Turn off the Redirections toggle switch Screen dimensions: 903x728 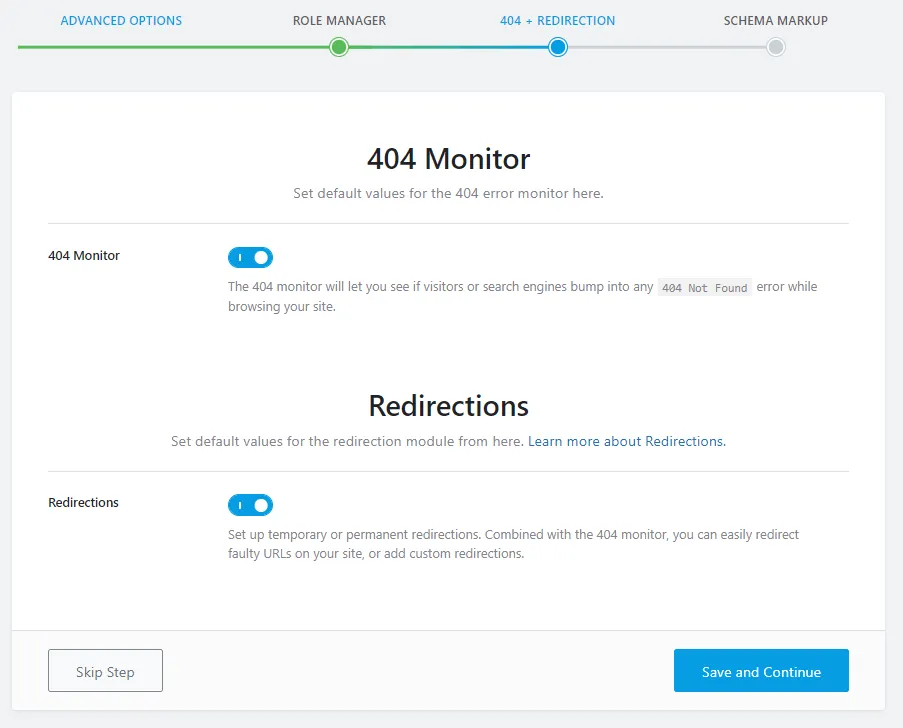[250, 505]
